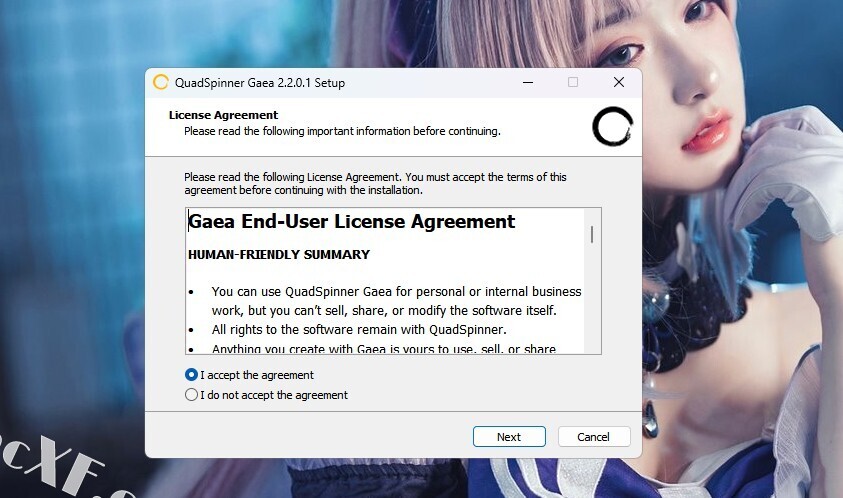Click the scrollbar track below the thumb

pos(592,298)
